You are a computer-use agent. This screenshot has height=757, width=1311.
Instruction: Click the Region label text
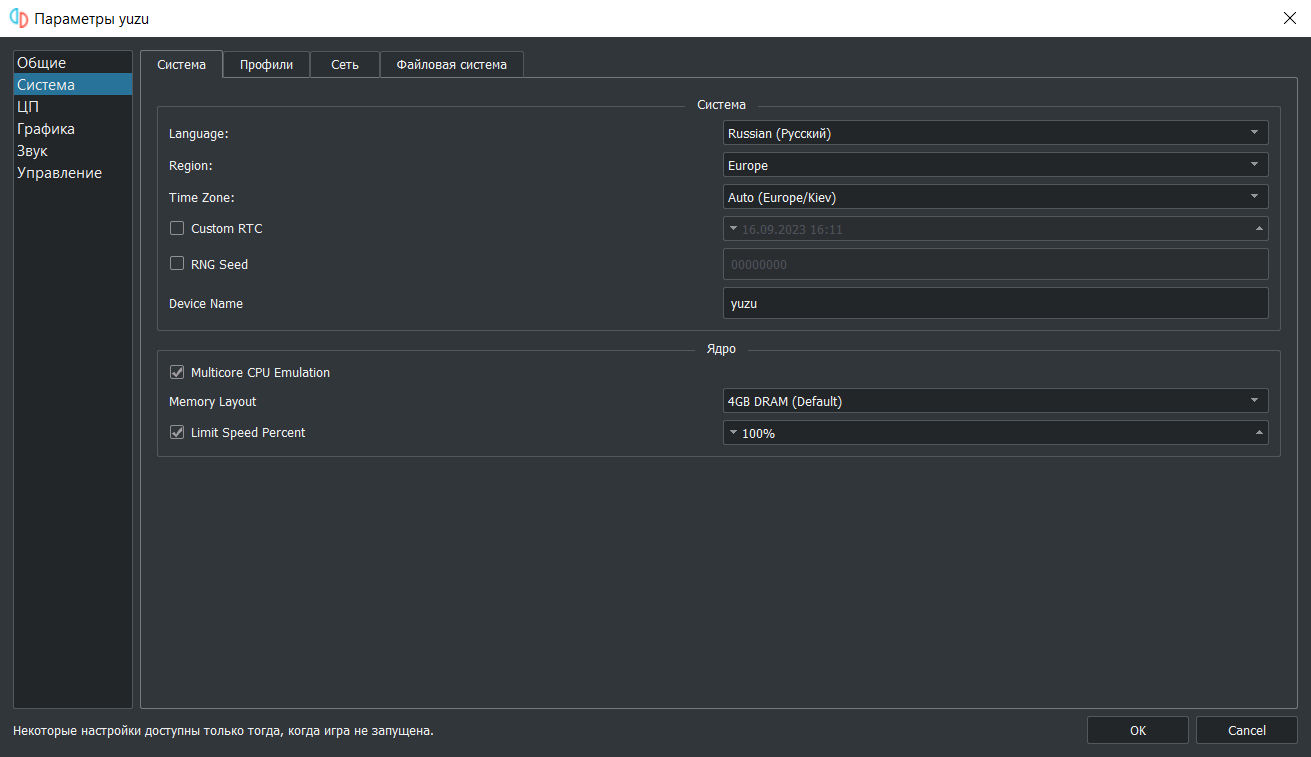coord(191,165)
